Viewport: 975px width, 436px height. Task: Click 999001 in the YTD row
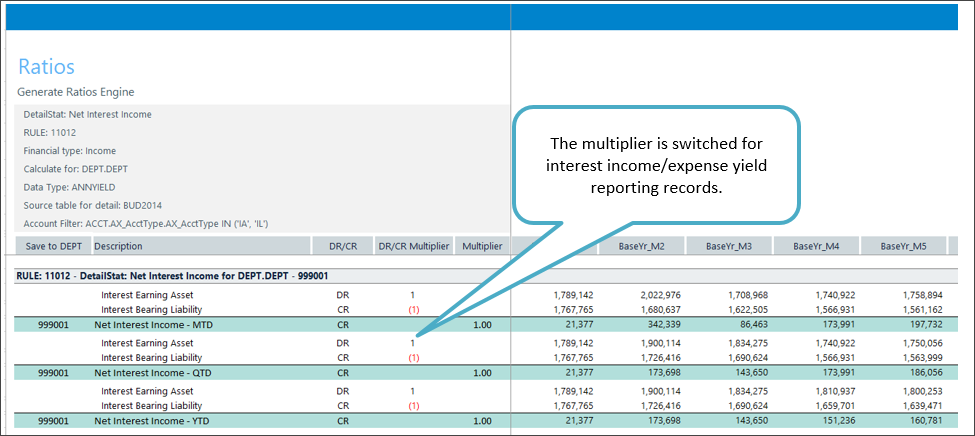[x=53, y=422]
